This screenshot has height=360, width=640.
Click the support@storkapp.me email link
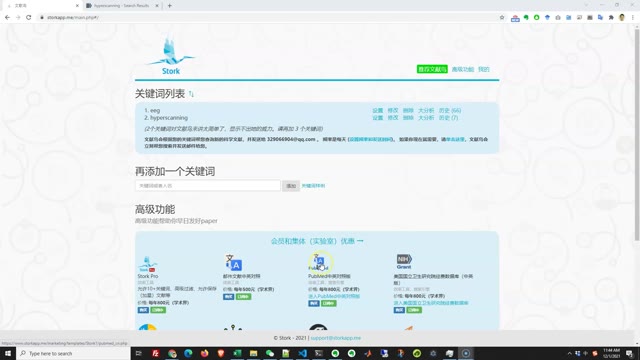336,338
